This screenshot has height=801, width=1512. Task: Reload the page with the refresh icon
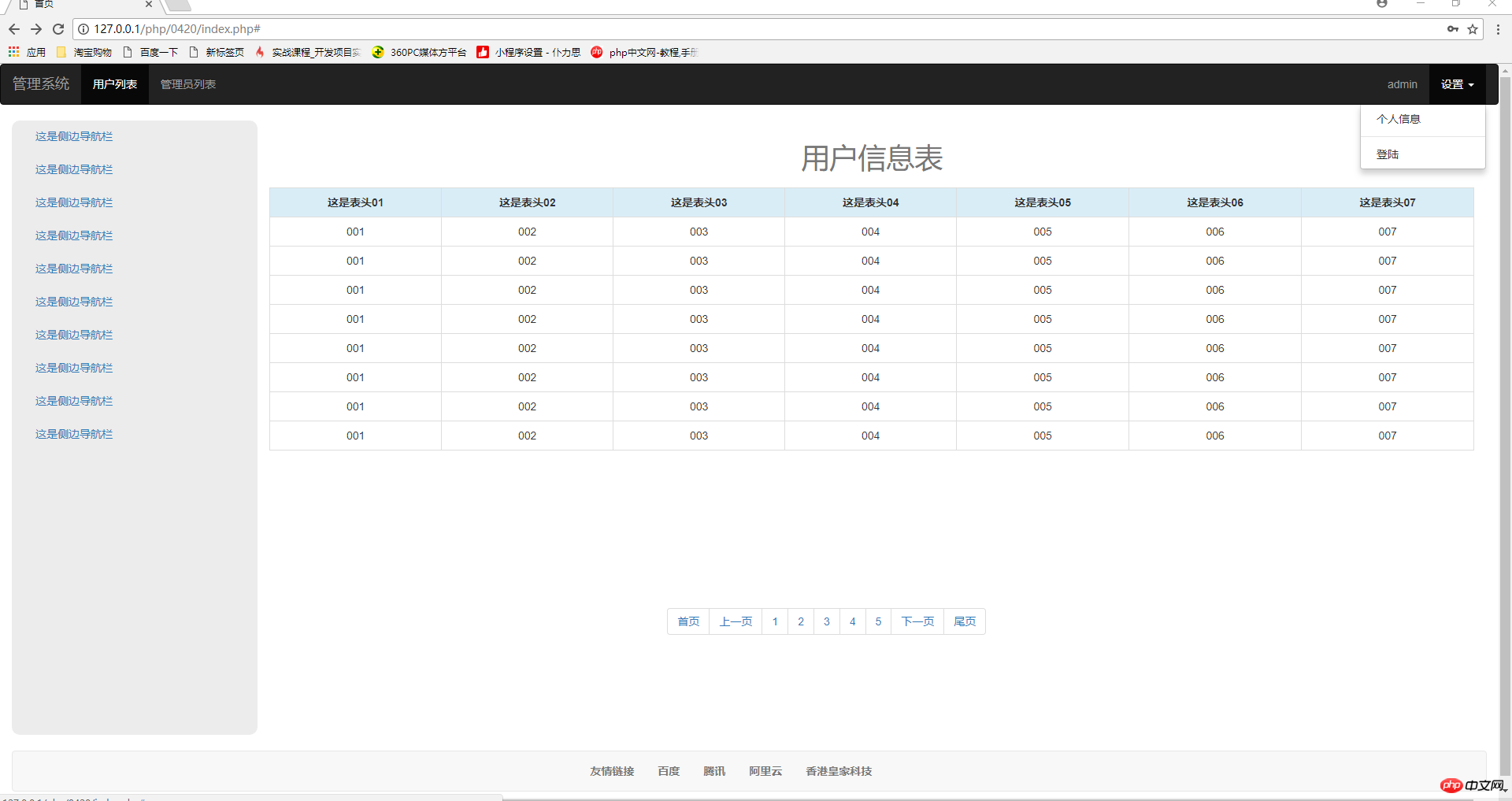pos(58,29)
